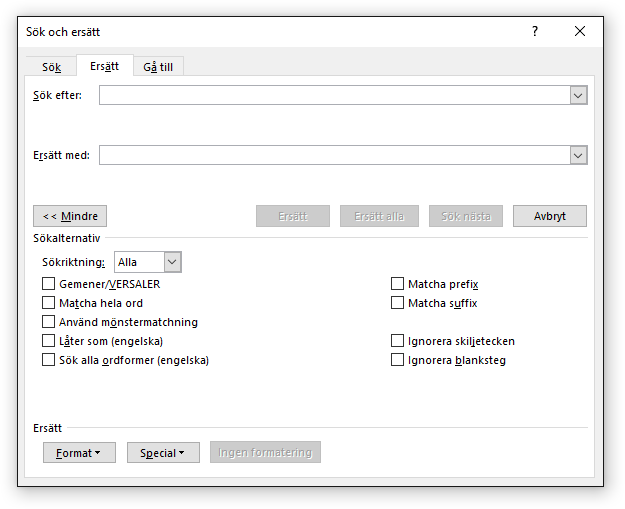
Task: Click the Ersätt med text field
Action: [x=335, y=155]
